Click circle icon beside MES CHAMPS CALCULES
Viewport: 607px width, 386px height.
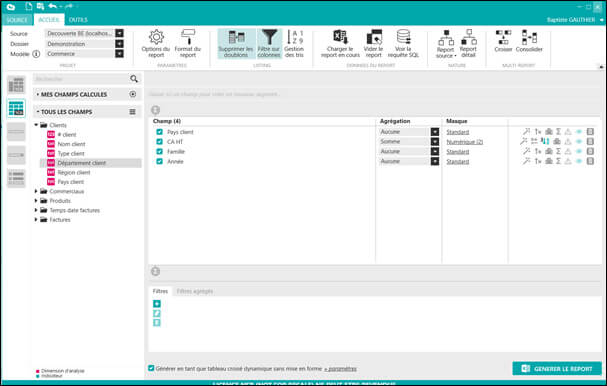(133, 94)
